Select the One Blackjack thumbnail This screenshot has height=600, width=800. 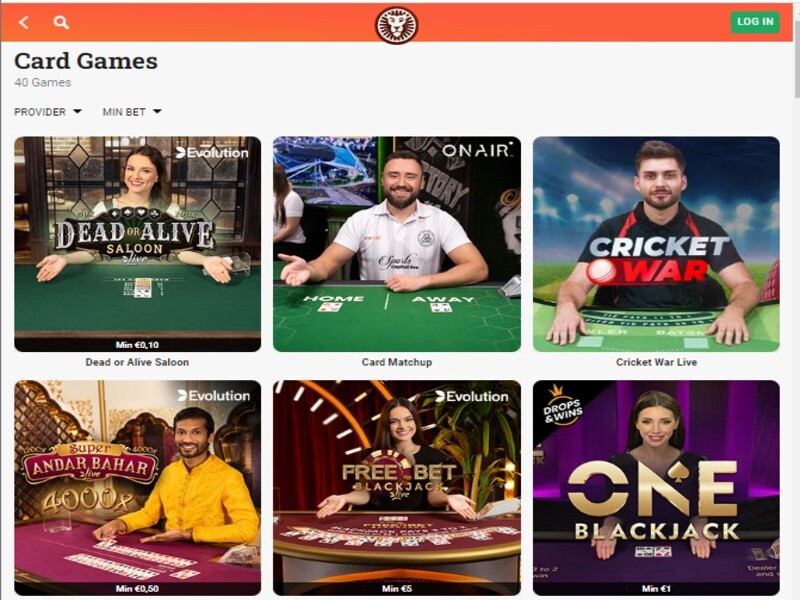click(656, 488)
